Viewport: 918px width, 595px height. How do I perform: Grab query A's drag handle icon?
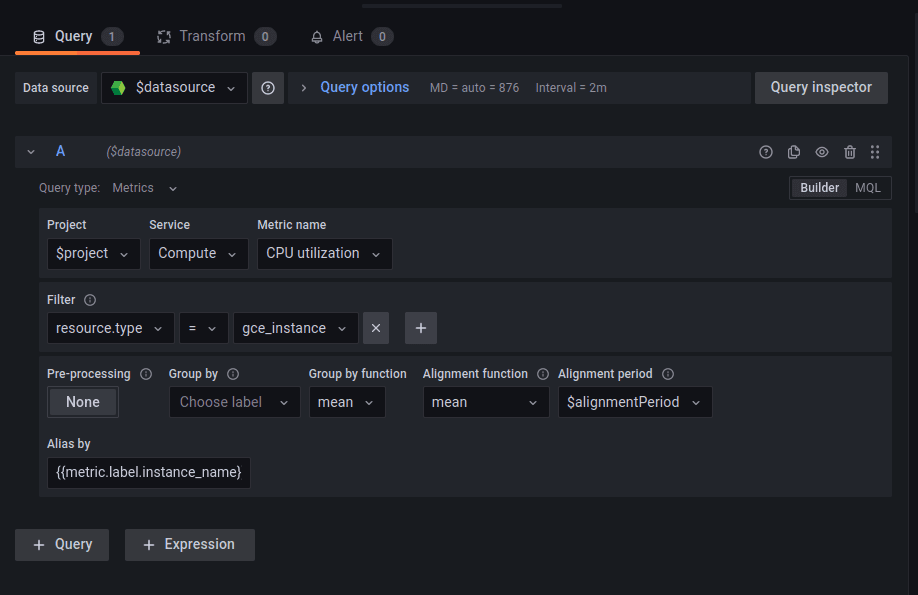(875, 152)
